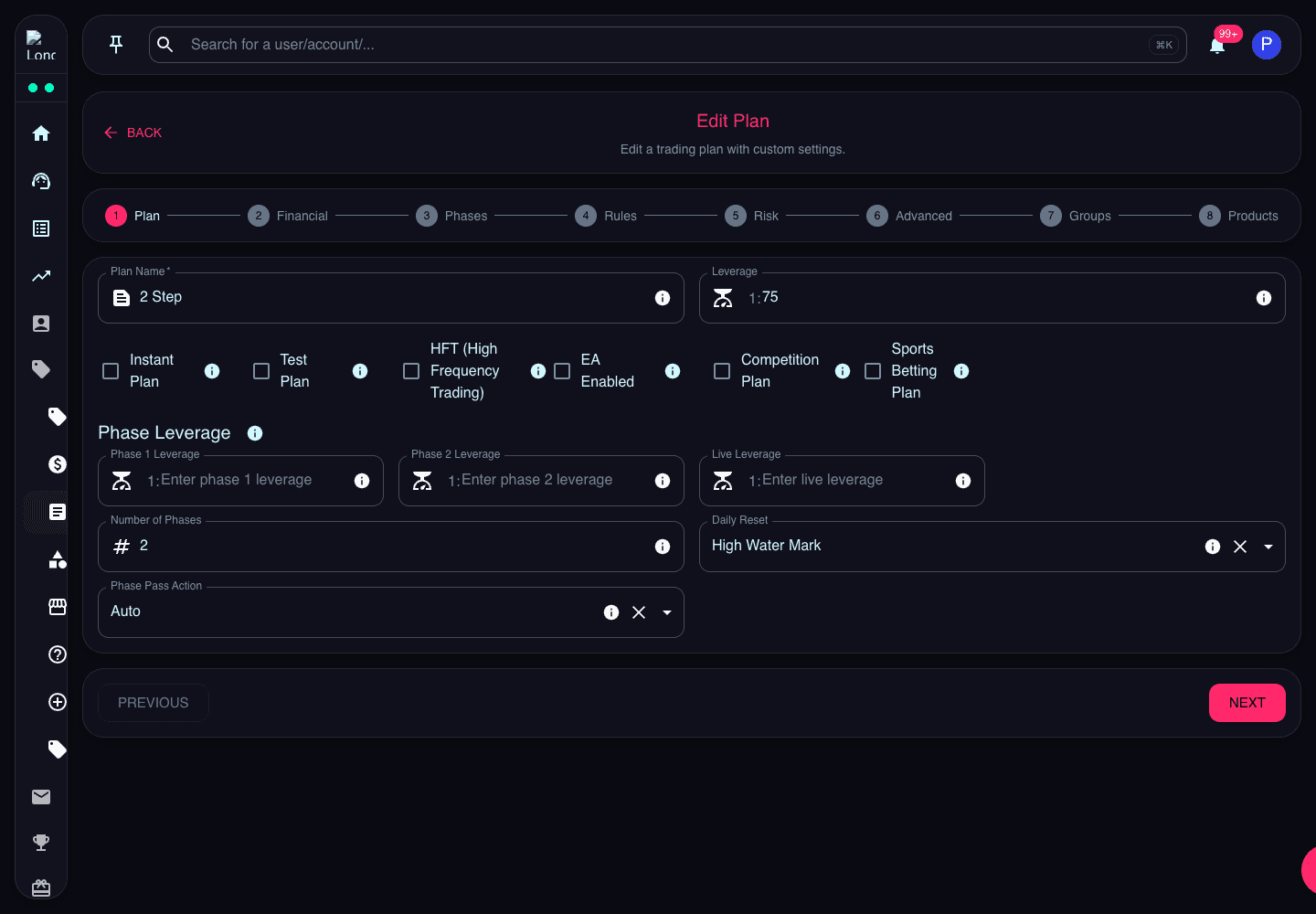Click the add circle plus sidebar icon

click(x=58, y=702)
